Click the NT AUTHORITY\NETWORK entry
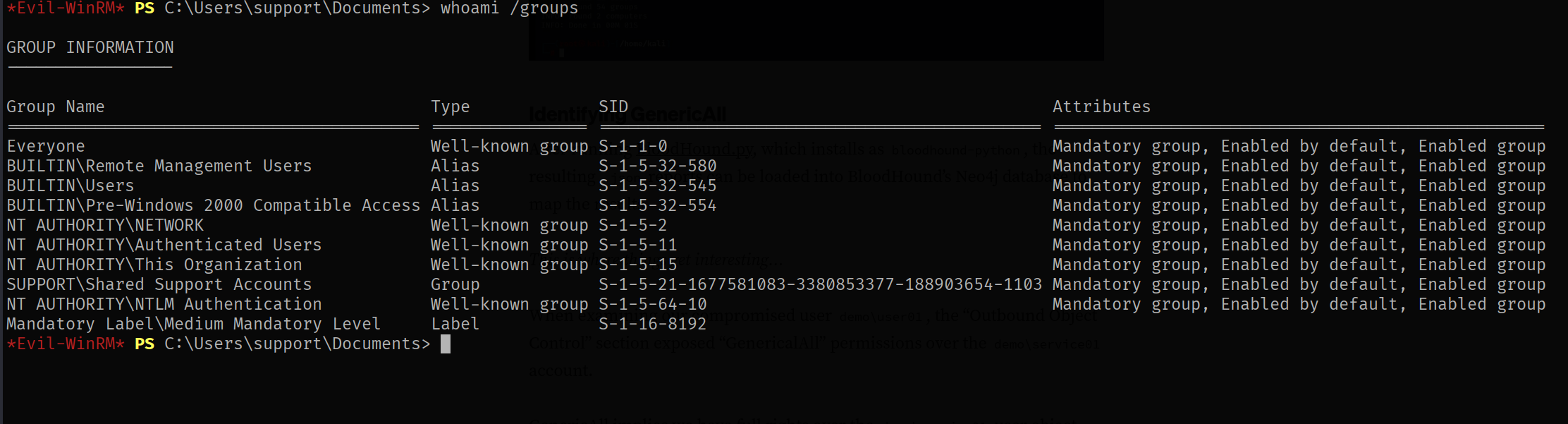The image size is (1568, 424). coord(105,225)
